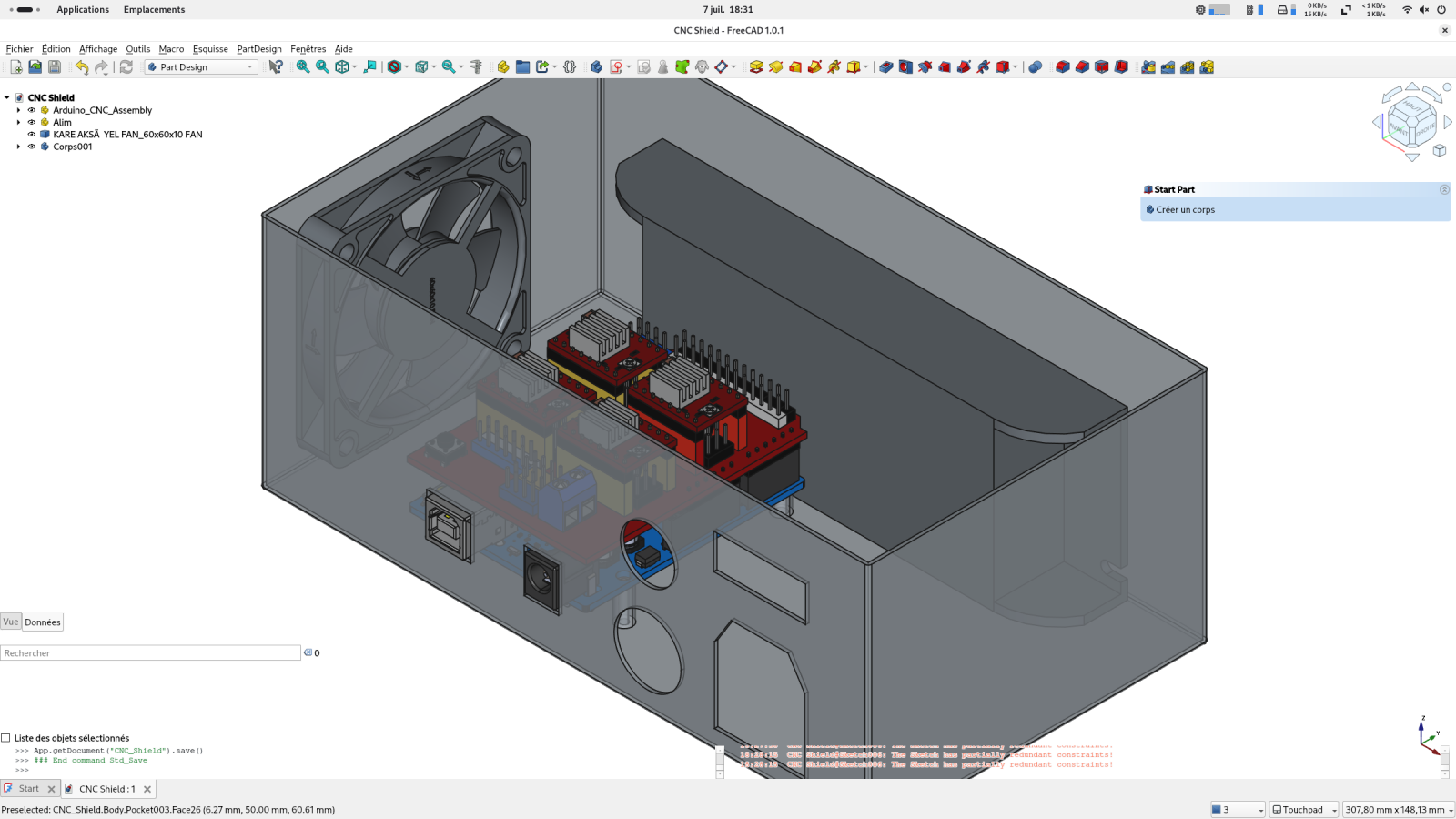
Task: Click the MultiTransform icon
Action: [1207, 66]
